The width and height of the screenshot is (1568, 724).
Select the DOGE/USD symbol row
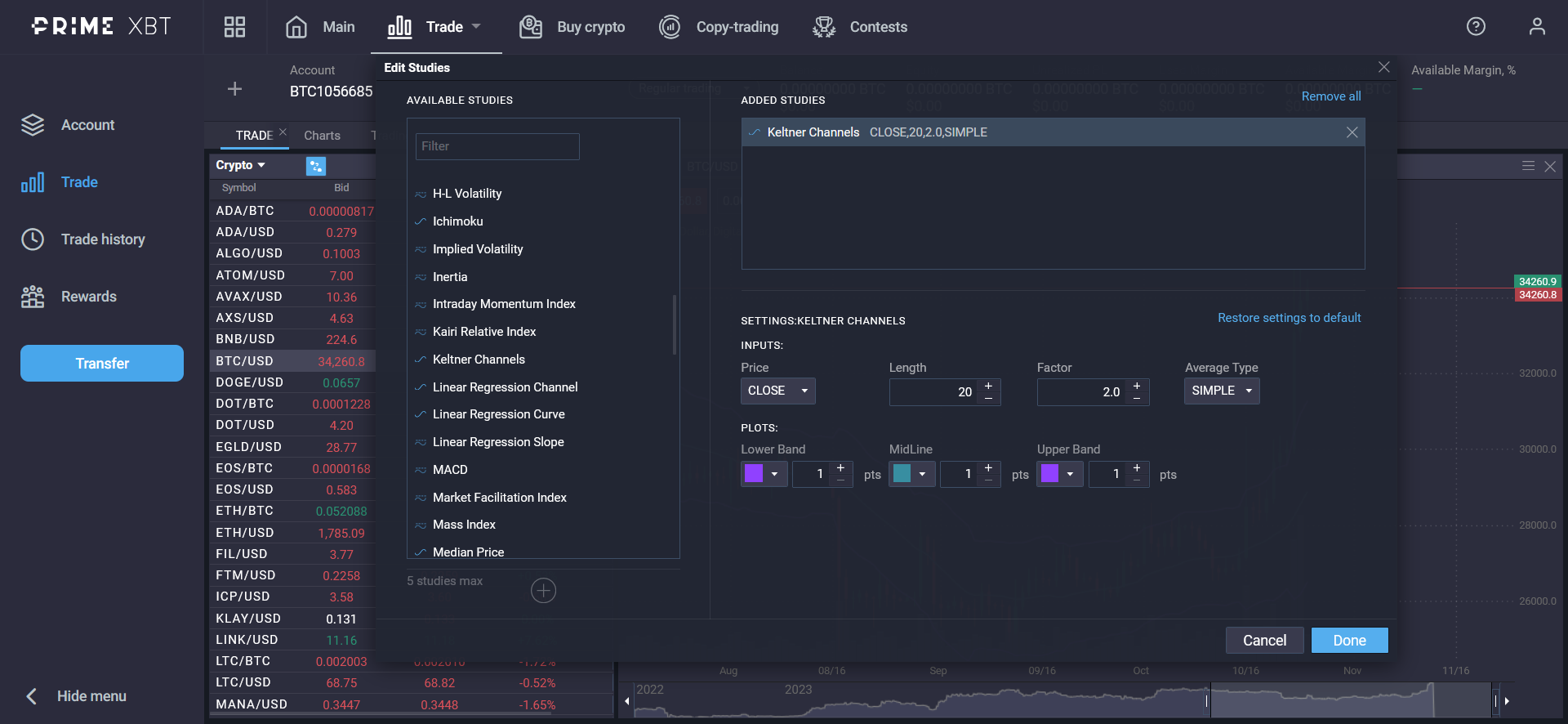(x=293, y=382)
